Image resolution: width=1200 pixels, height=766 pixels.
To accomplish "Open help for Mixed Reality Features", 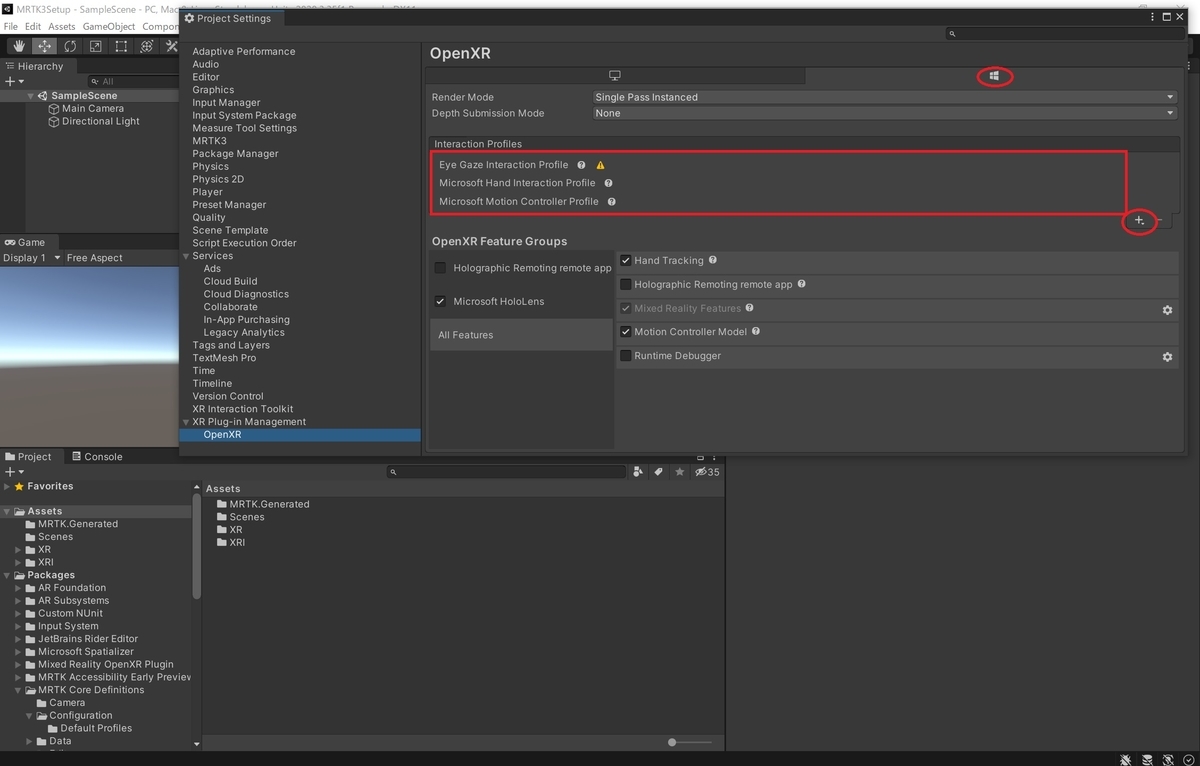I will 749,308.
